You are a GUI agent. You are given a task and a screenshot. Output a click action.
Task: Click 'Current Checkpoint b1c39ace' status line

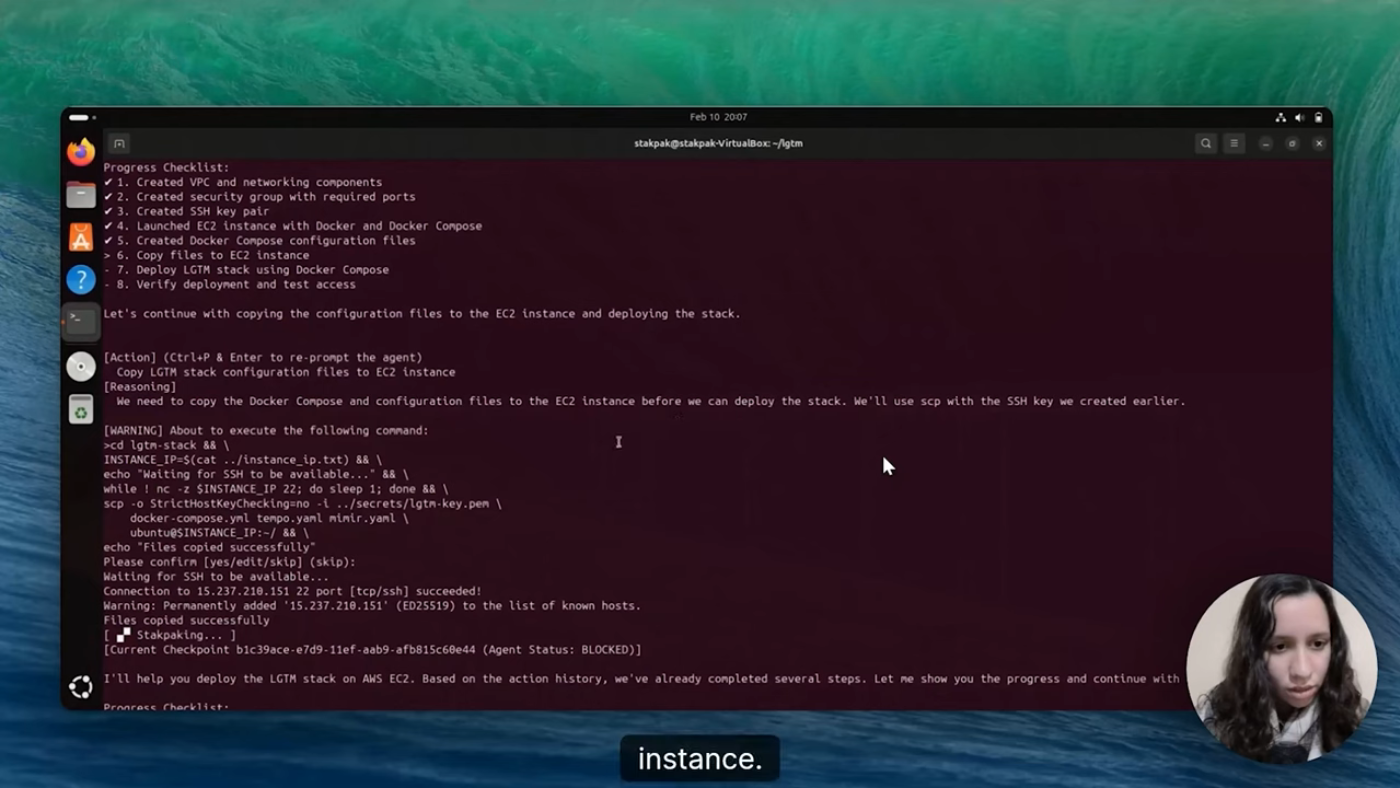372,649
